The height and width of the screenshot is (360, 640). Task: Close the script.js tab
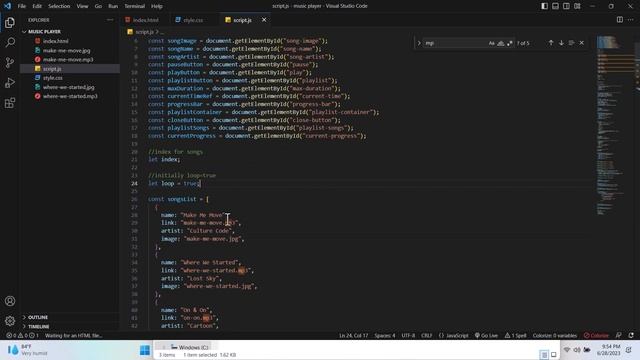(264, 20)
